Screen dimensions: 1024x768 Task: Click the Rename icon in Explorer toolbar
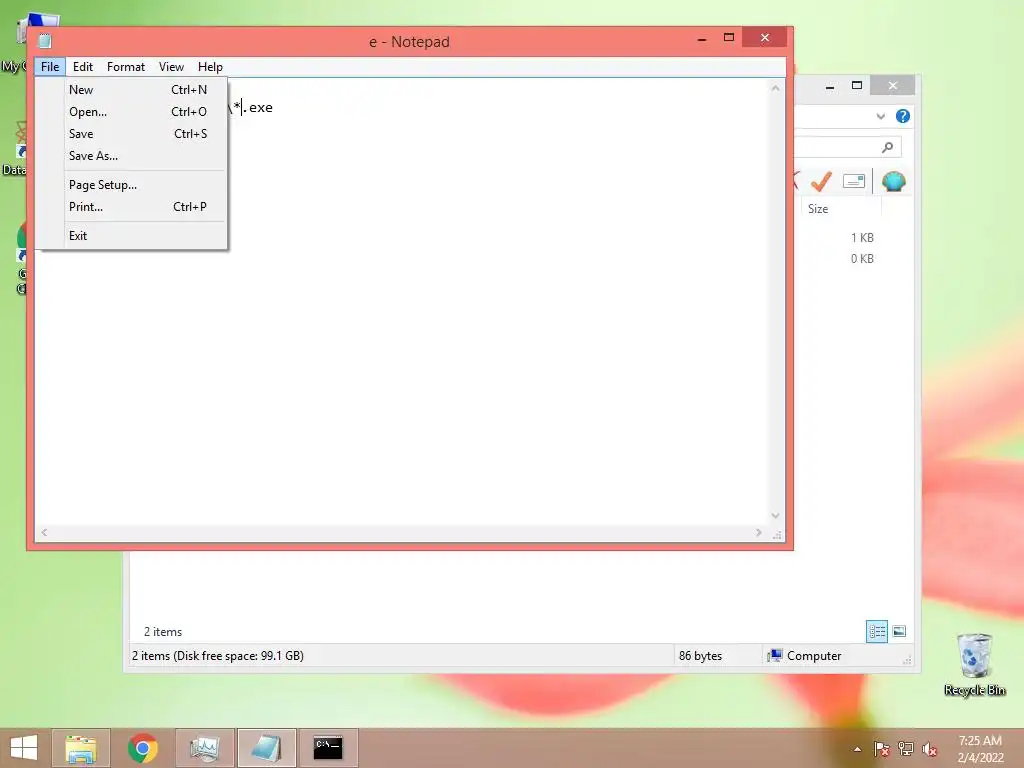854,181
